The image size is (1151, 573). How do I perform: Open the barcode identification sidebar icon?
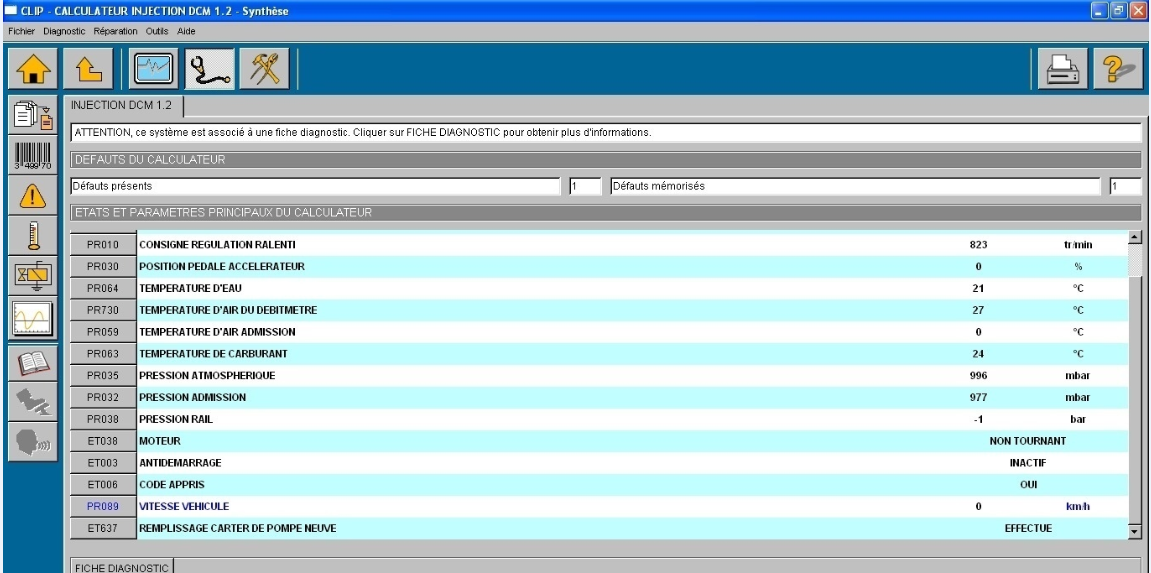pyautogui.click(x=33, y=155)
